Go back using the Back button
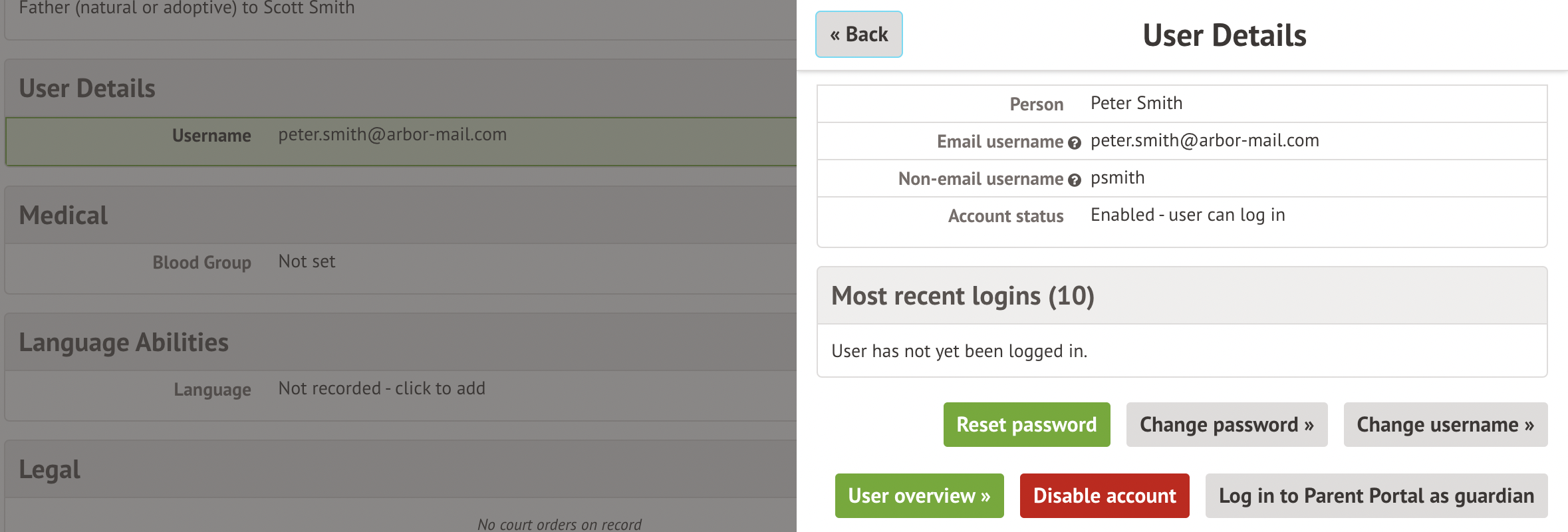The image size is (1568, 532). (x=858, y=35)
